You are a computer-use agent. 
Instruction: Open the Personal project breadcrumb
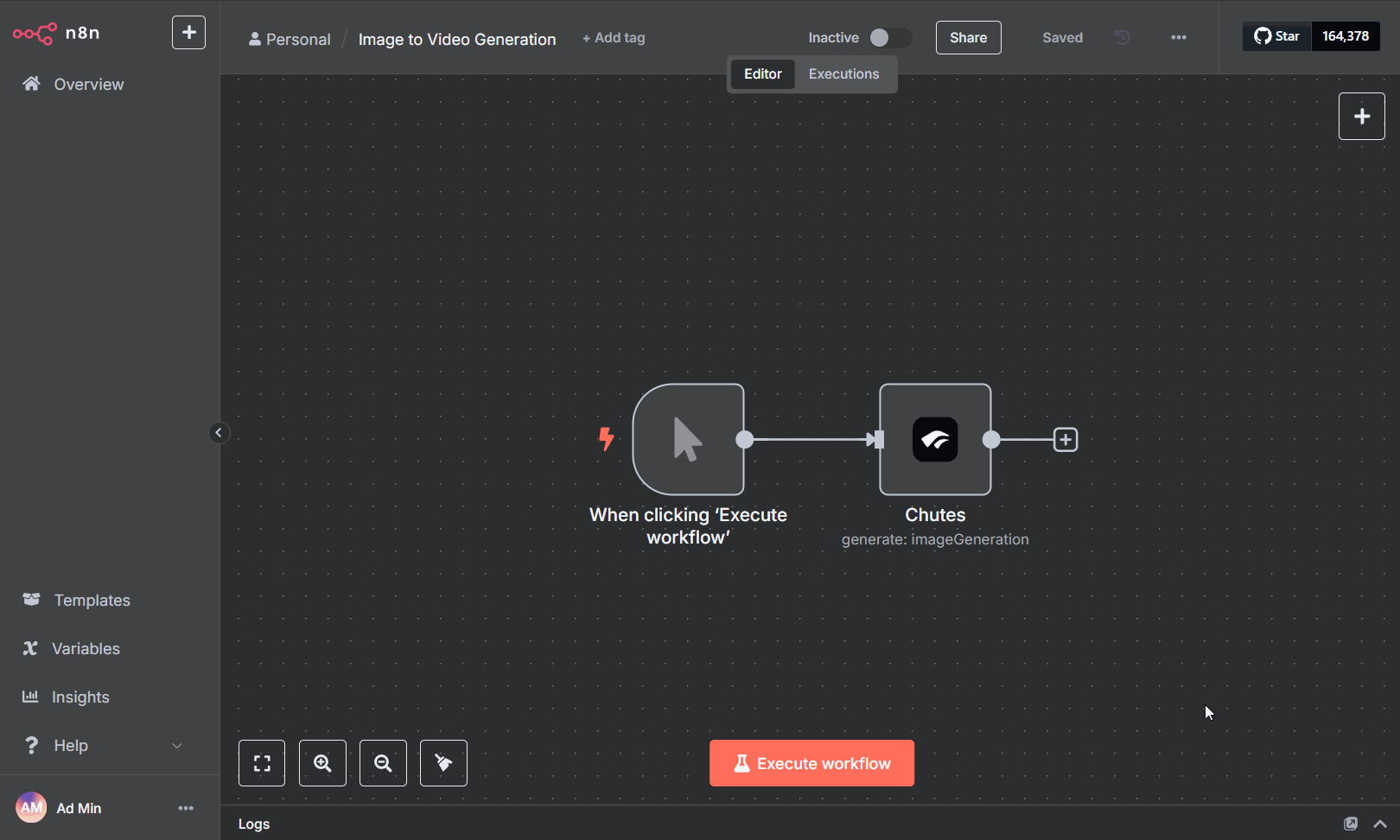click(x=290, y=39)
